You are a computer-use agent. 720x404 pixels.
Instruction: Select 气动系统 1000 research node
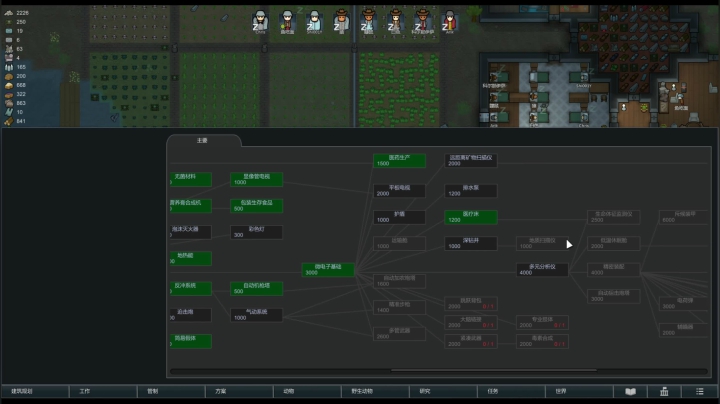pos(256,314)
